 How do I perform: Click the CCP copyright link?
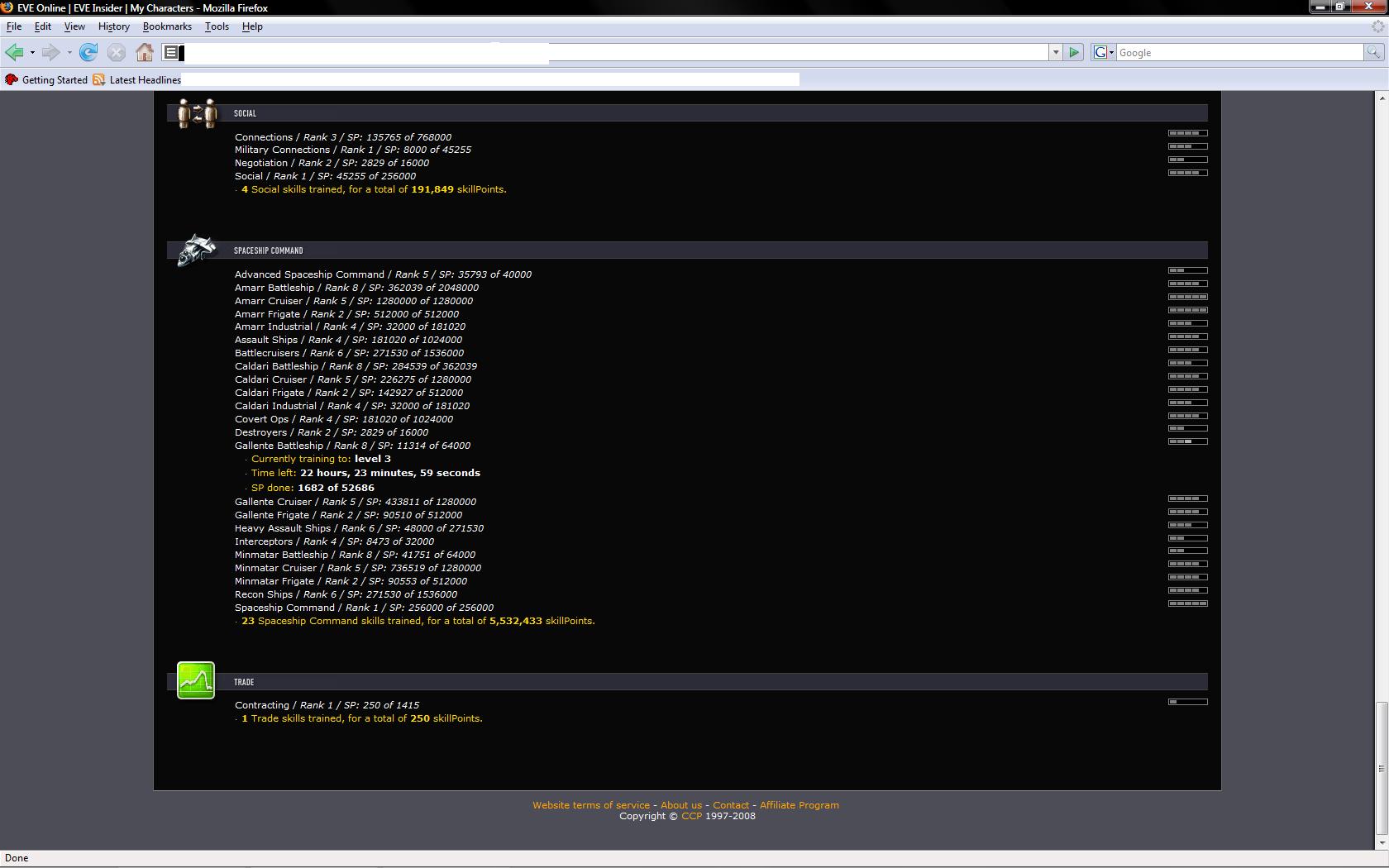[692, 816]
